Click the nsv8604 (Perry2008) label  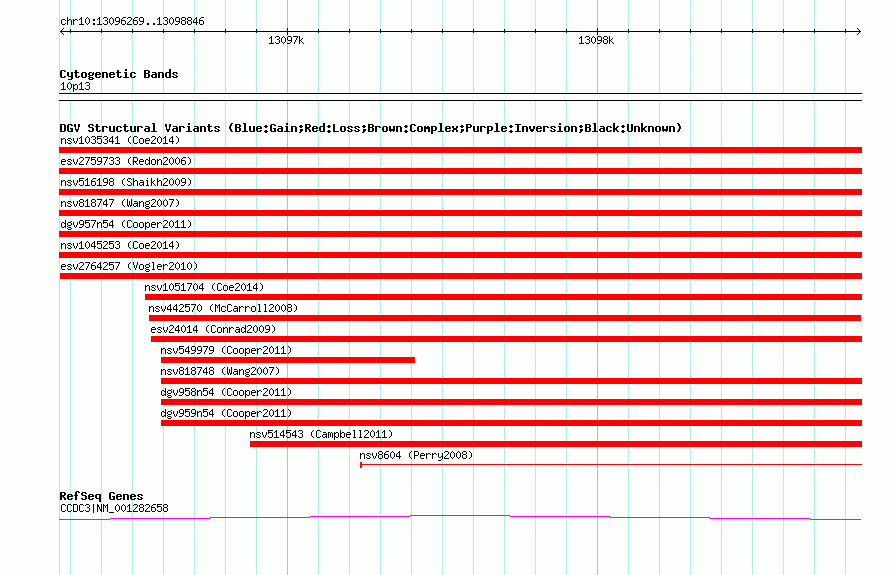pyautogui.click(x=416, y=455)
